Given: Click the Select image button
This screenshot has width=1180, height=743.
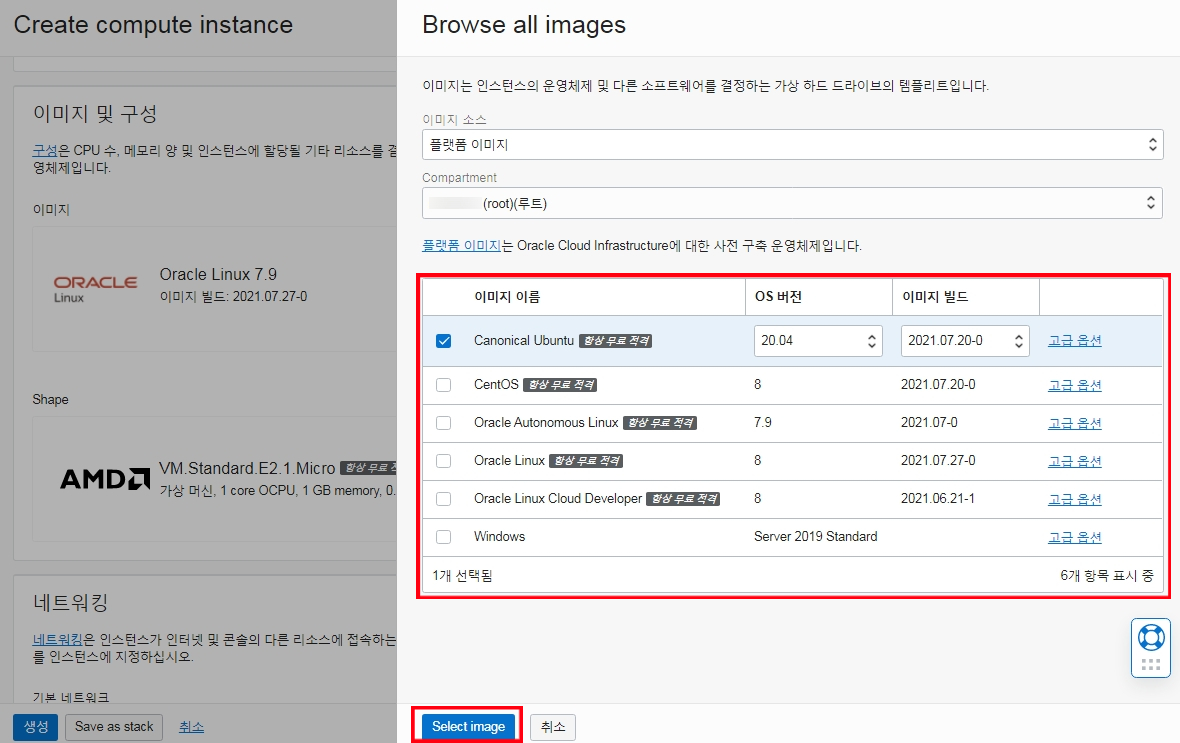Looking at the screenshot, I should tap(468, 726).
